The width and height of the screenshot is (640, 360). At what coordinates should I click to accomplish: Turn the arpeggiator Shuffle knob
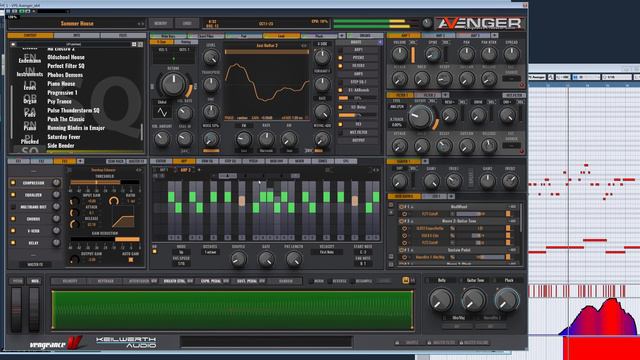point(238,259)
